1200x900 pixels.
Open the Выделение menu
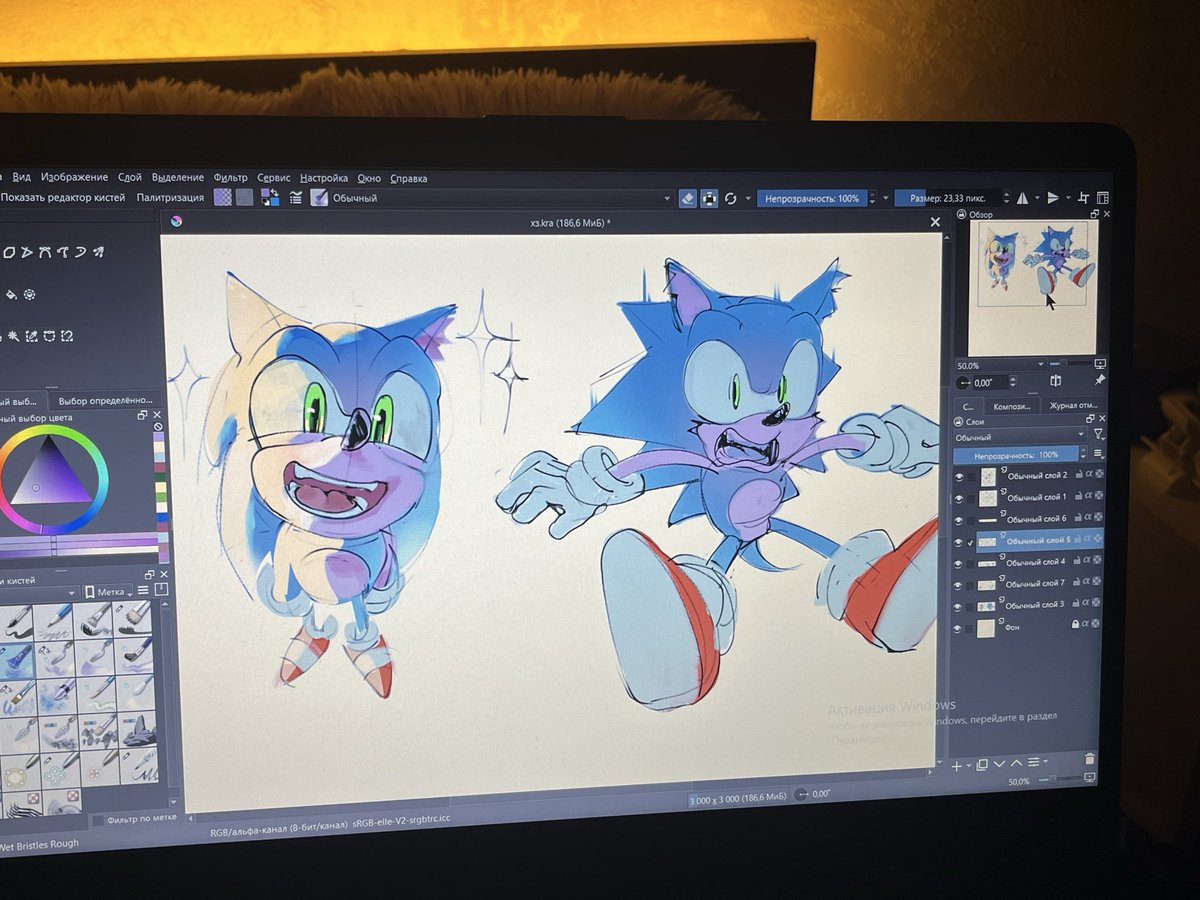click(x=178, y=177)
